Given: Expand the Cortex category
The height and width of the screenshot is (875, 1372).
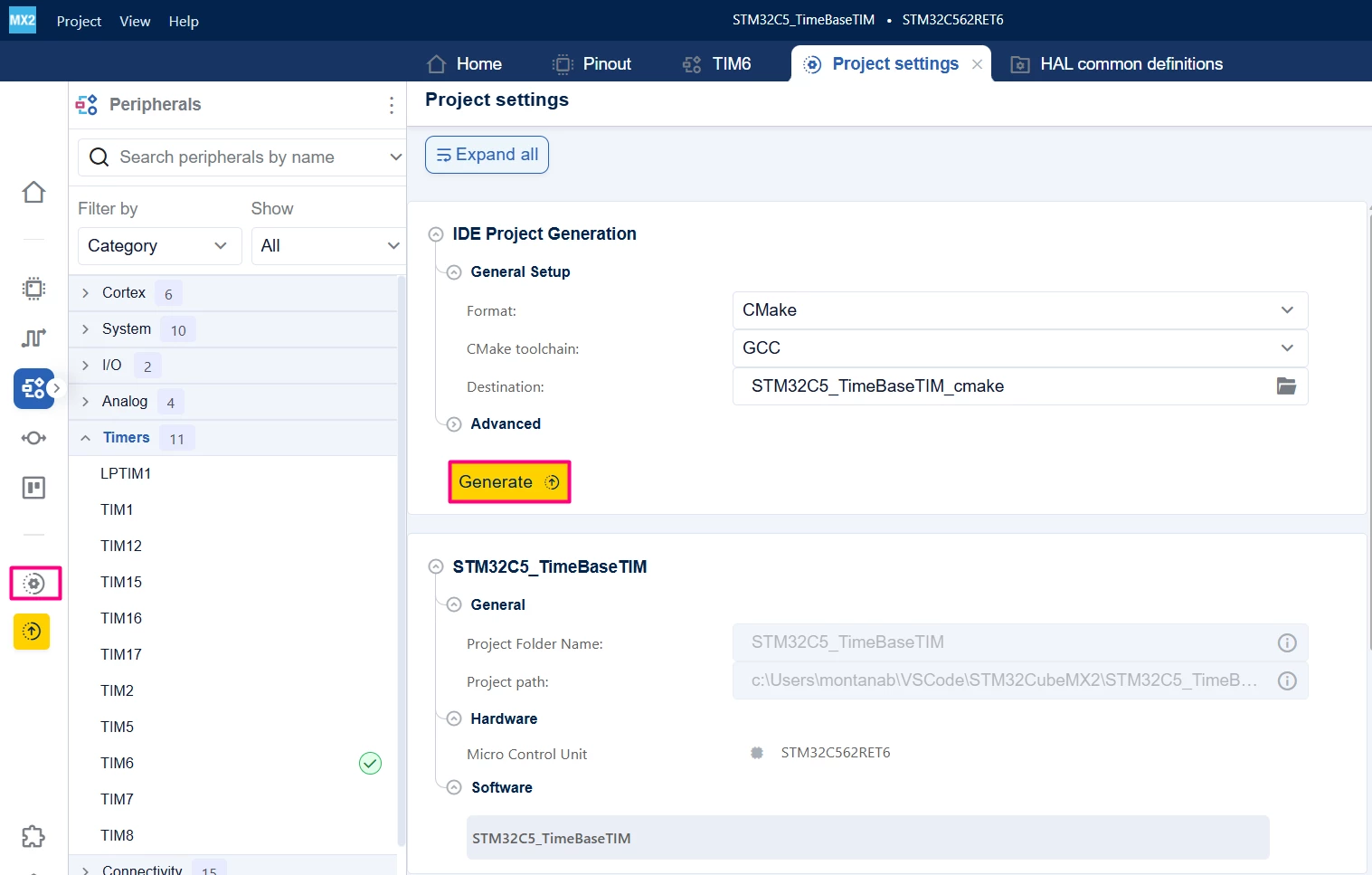Looking at the screenshot, I should point(86,293).
